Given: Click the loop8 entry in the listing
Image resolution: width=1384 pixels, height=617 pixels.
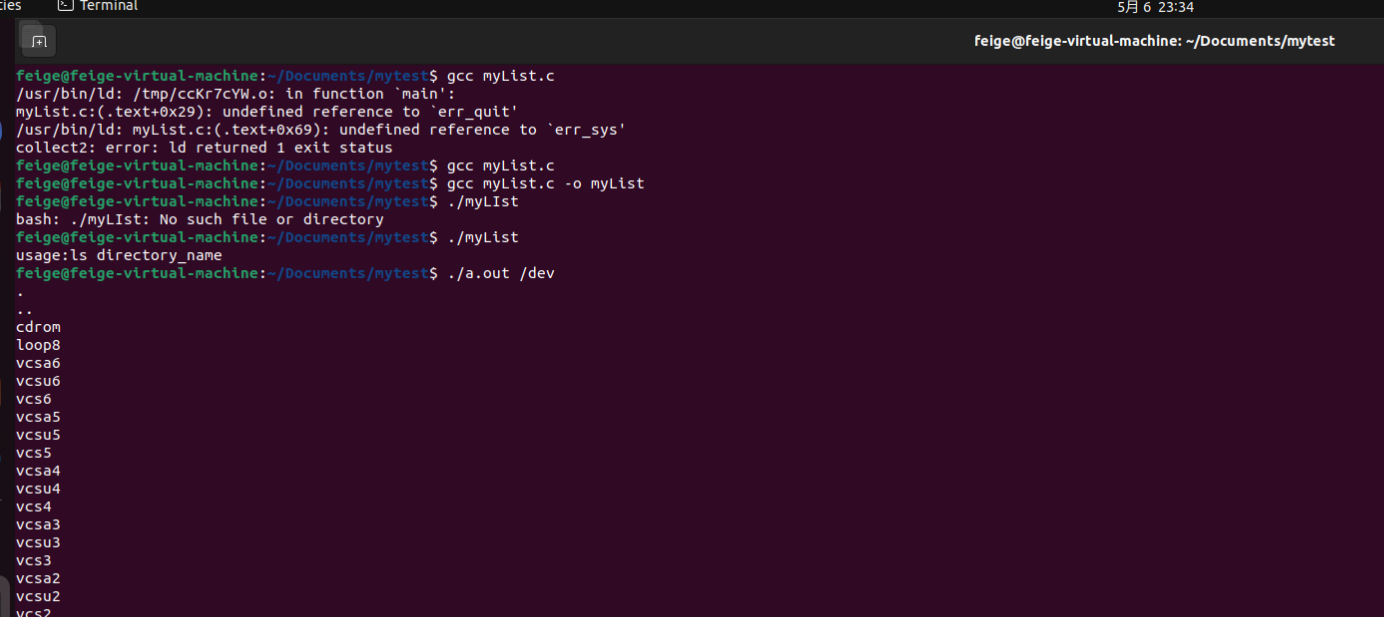Looking at the screenshot, I should click(38, 346).
